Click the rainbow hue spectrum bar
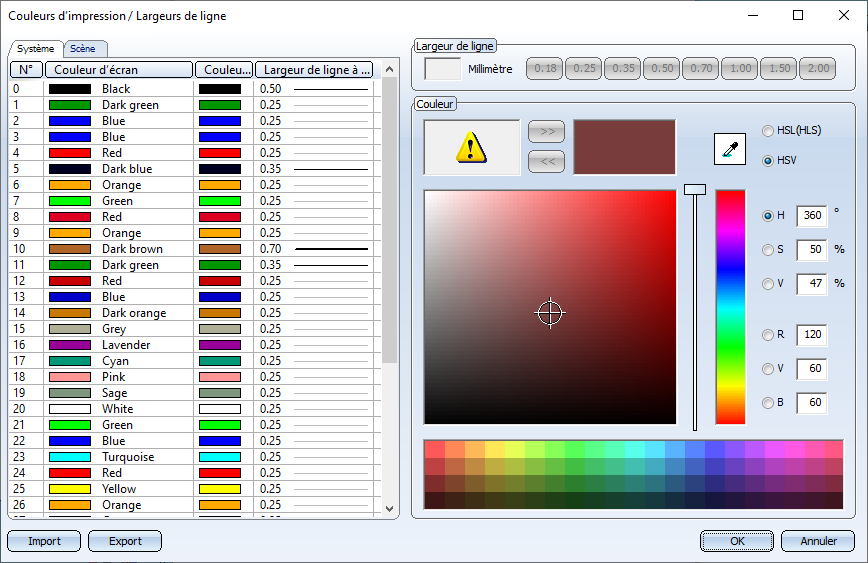The height and width of the screenshot is (563, 868). tap(730, 307)
